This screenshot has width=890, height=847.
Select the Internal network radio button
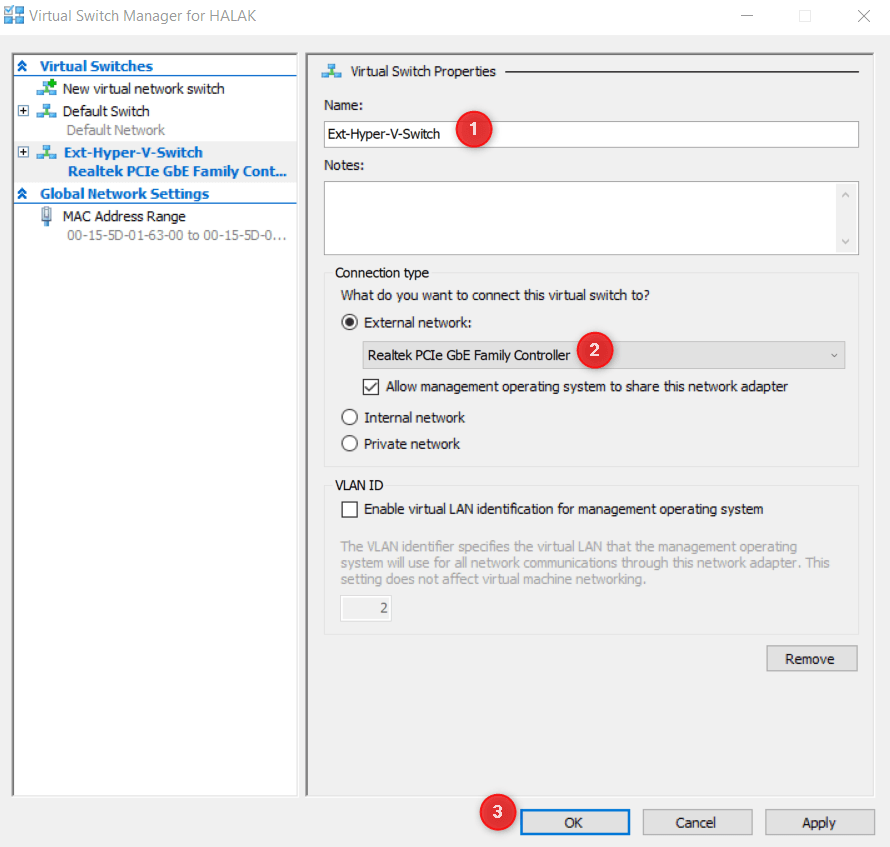[x=350, y=417]
